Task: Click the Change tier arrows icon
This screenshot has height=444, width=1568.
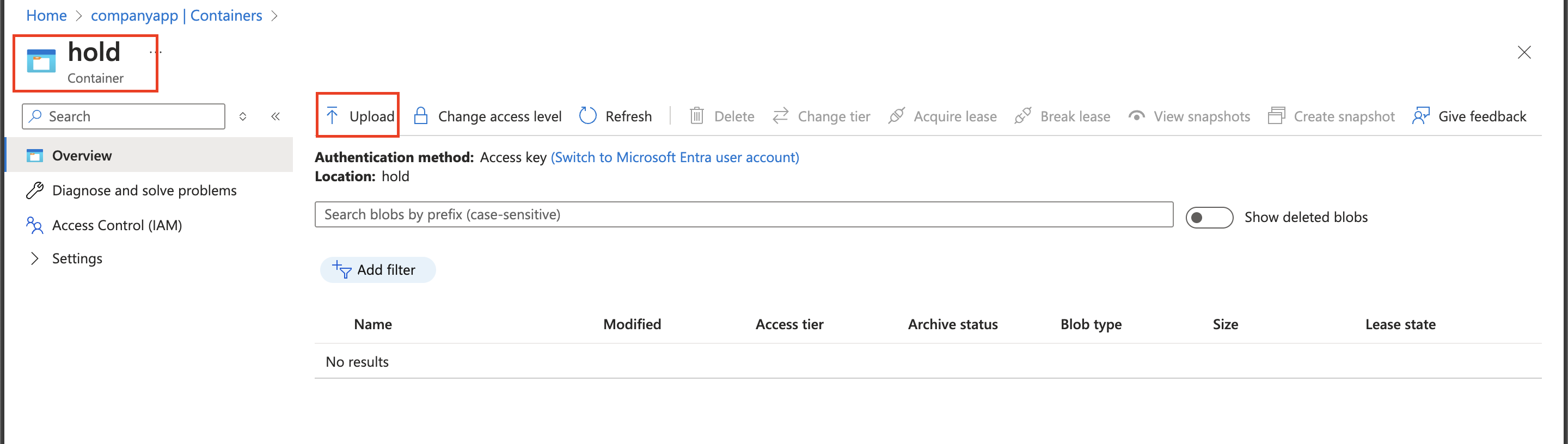Action: point(780,115)
